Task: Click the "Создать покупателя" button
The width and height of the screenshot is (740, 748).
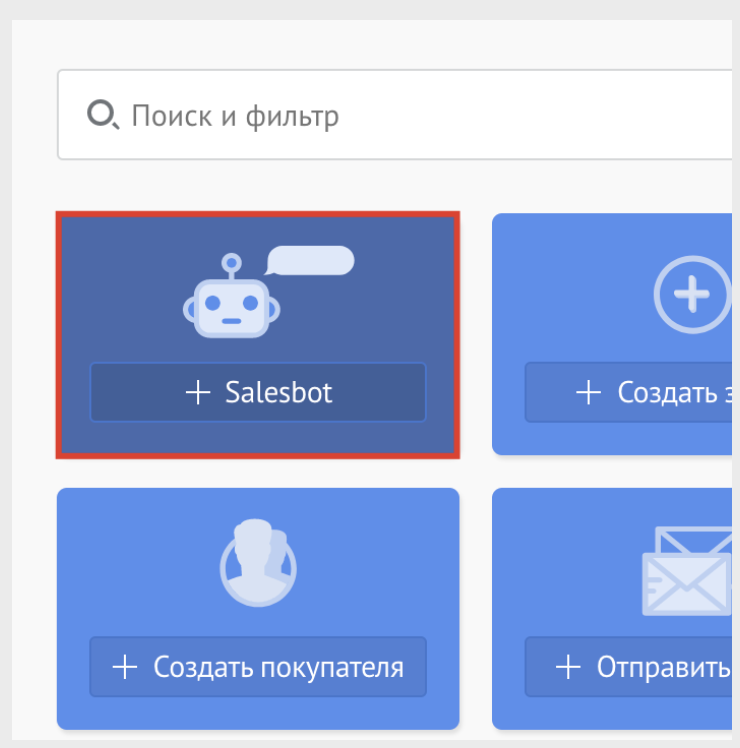Action: (x=258, y=666)
